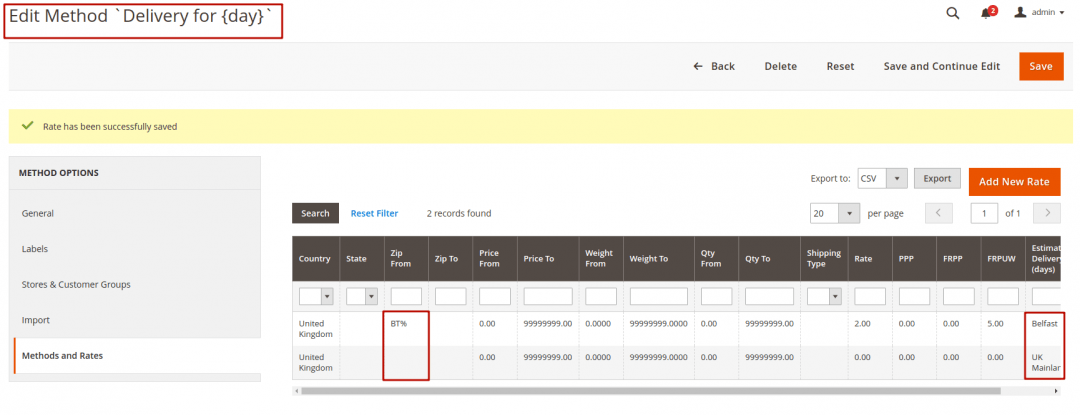Select the General method option
The width and height of the screenshot is (1080, 415).
(38, 213)
